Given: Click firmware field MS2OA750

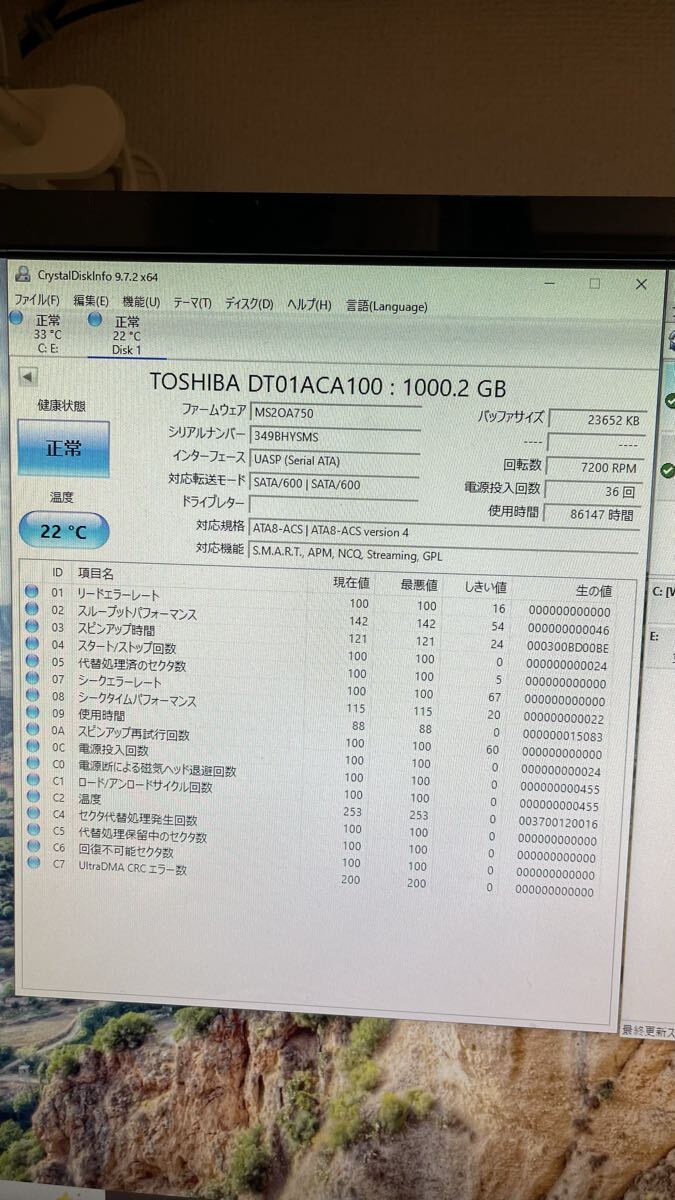Looking at the screenshot, I should coord(335,412).
